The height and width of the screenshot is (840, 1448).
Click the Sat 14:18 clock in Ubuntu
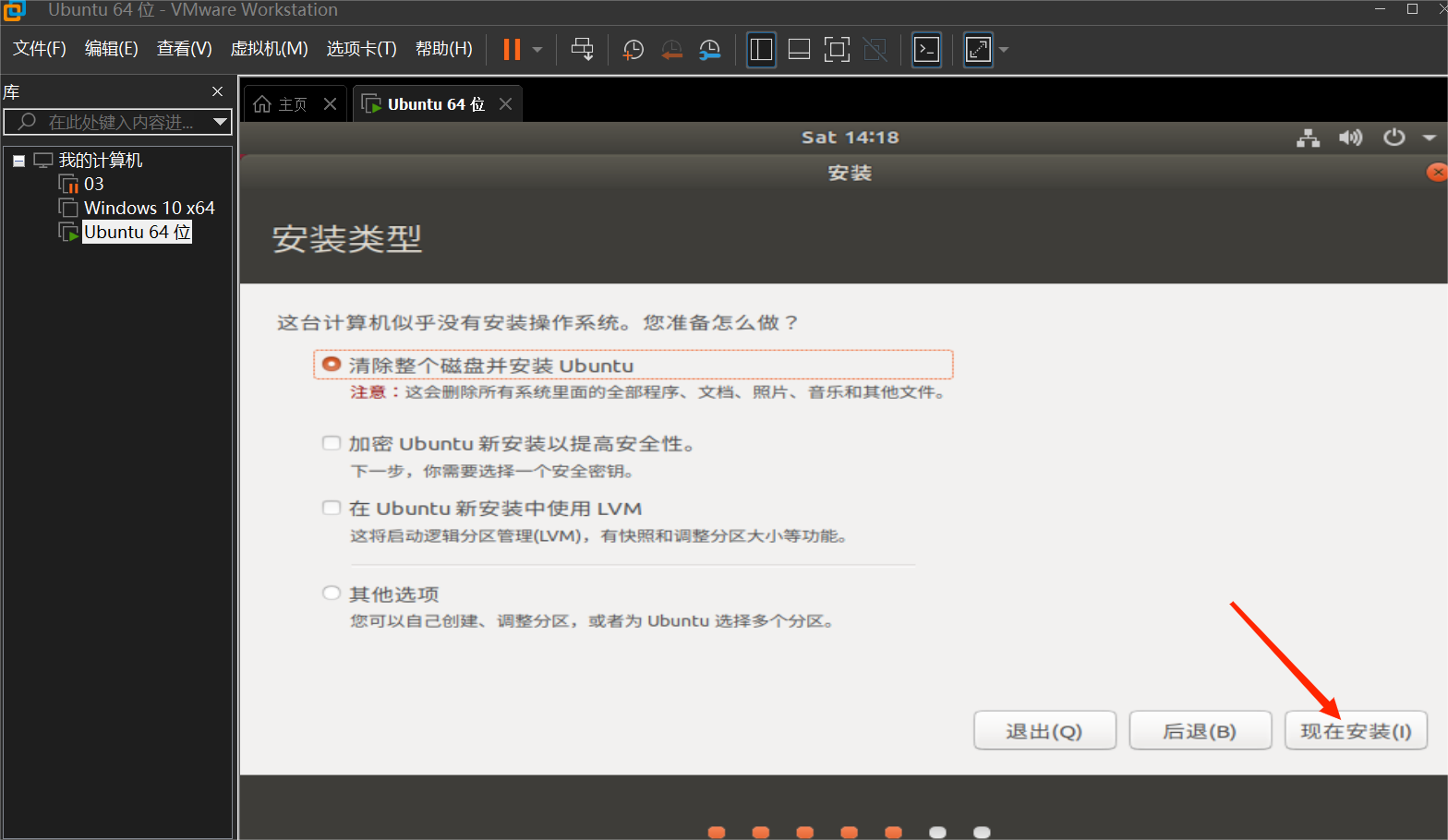click(850, 138)
